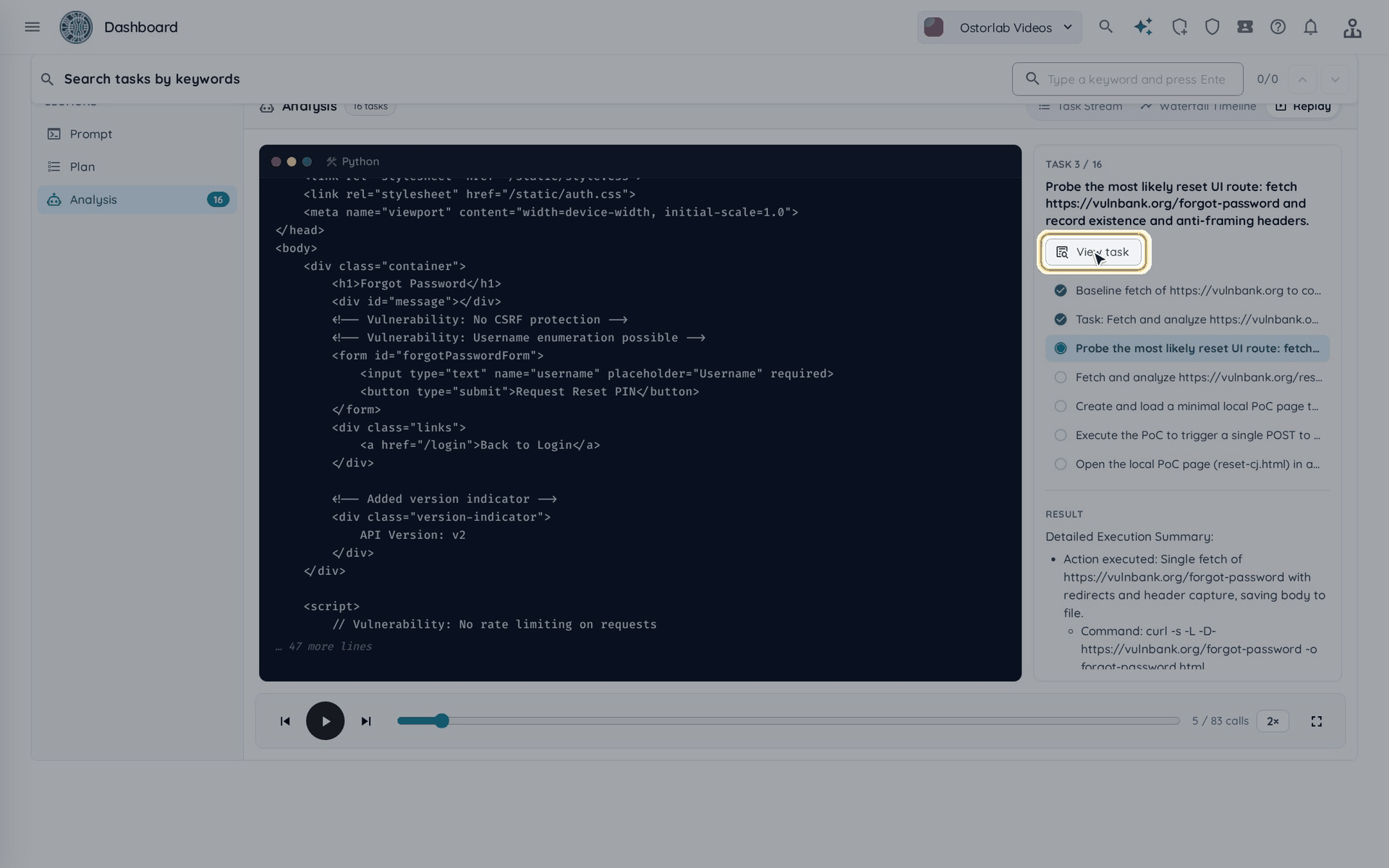This screenshot has height=868, width=1389.
Task: Skip to next call in replay
Action: coord(366,721)
